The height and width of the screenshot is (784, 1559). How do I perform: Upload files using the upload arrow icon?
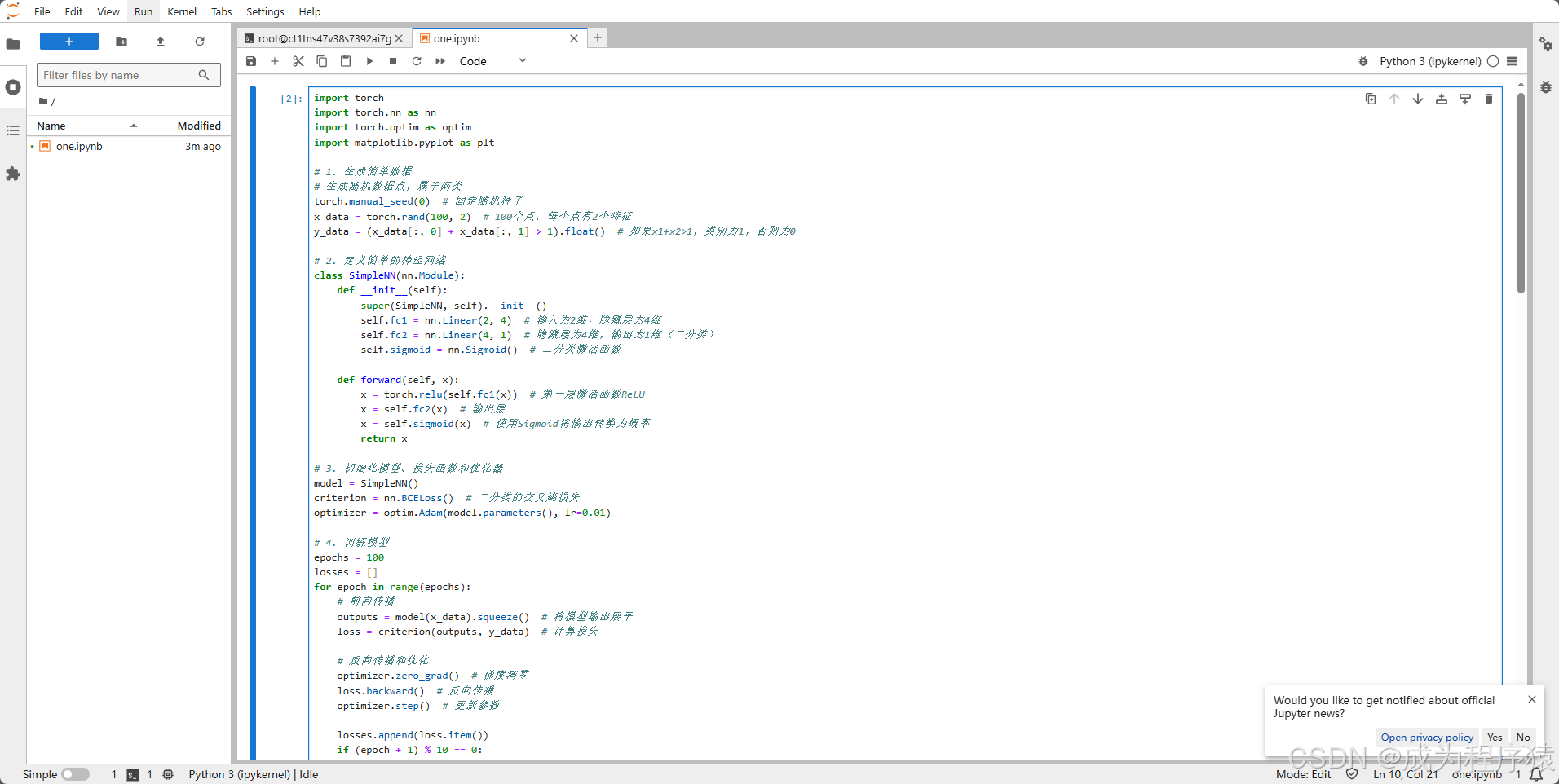[161, 42]
